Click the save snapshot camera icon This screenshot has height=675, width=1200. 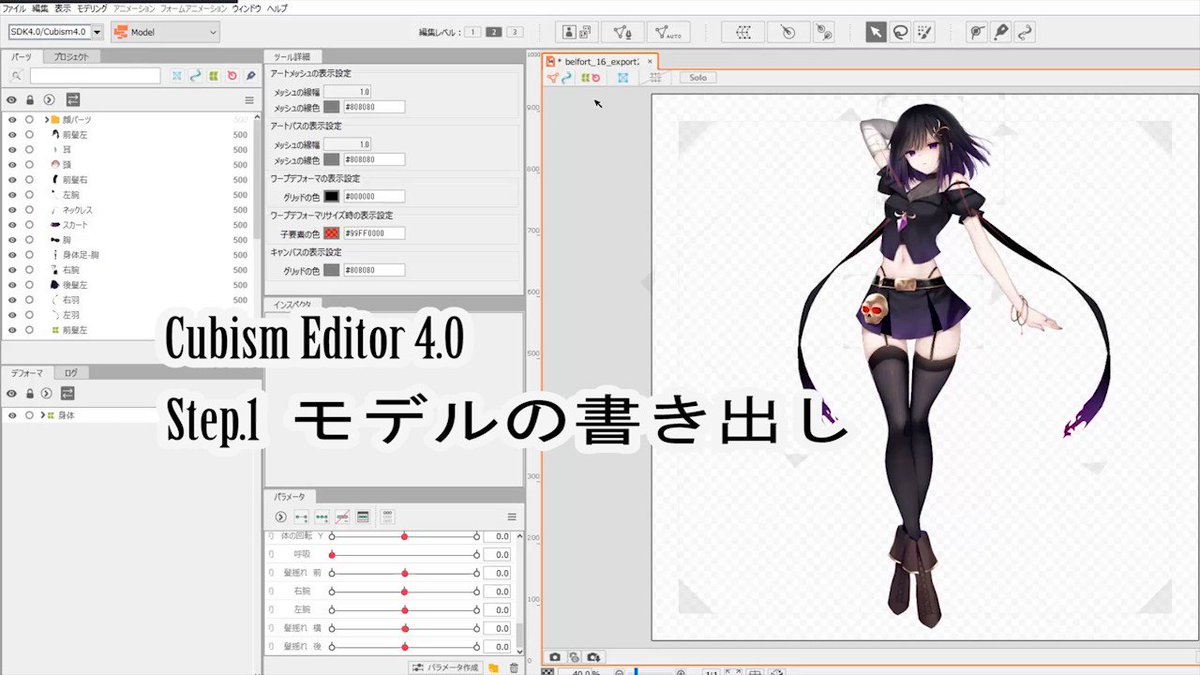tap(595, 657)
